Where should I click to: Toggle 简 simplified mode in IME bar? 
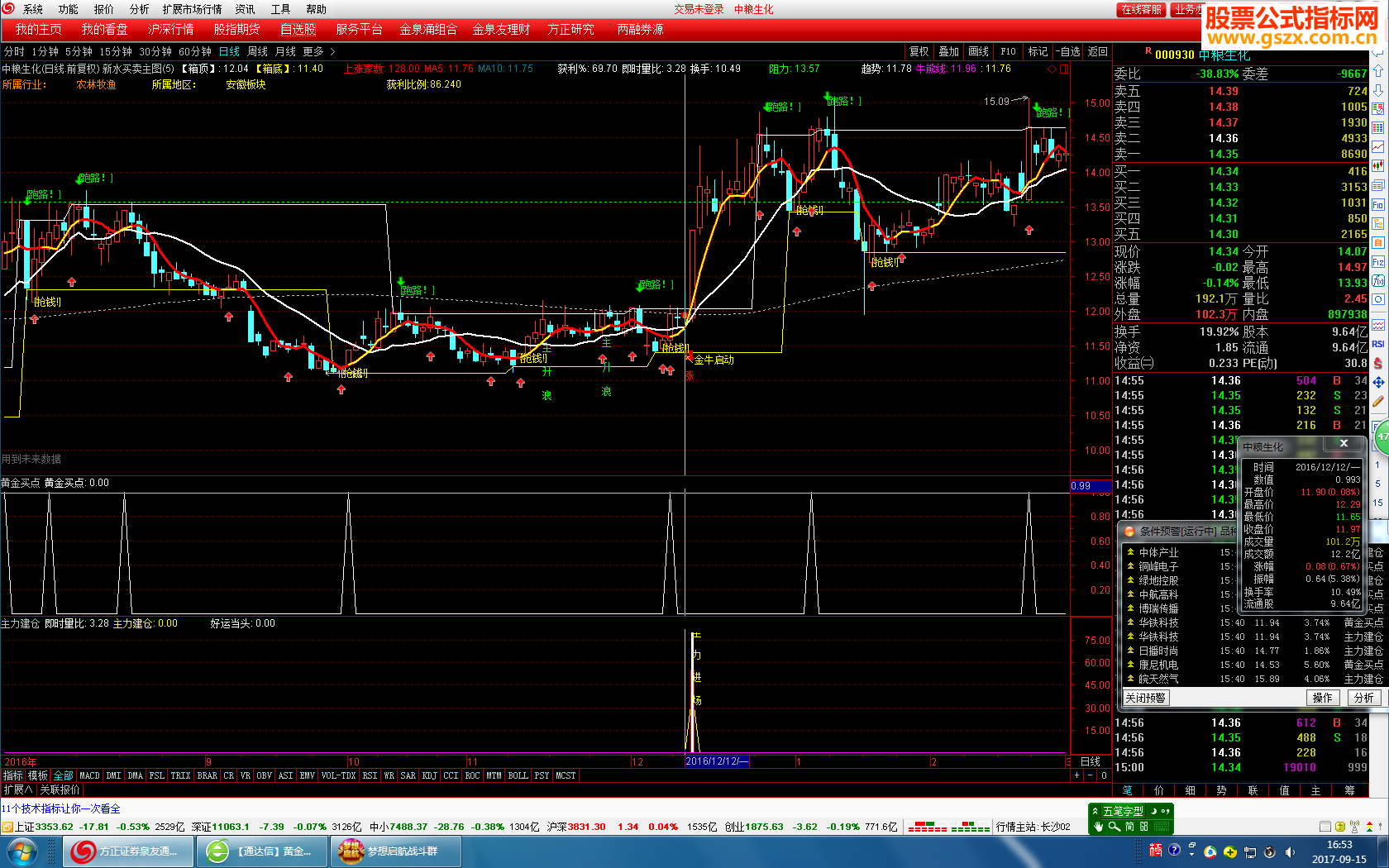[1129, 827]
